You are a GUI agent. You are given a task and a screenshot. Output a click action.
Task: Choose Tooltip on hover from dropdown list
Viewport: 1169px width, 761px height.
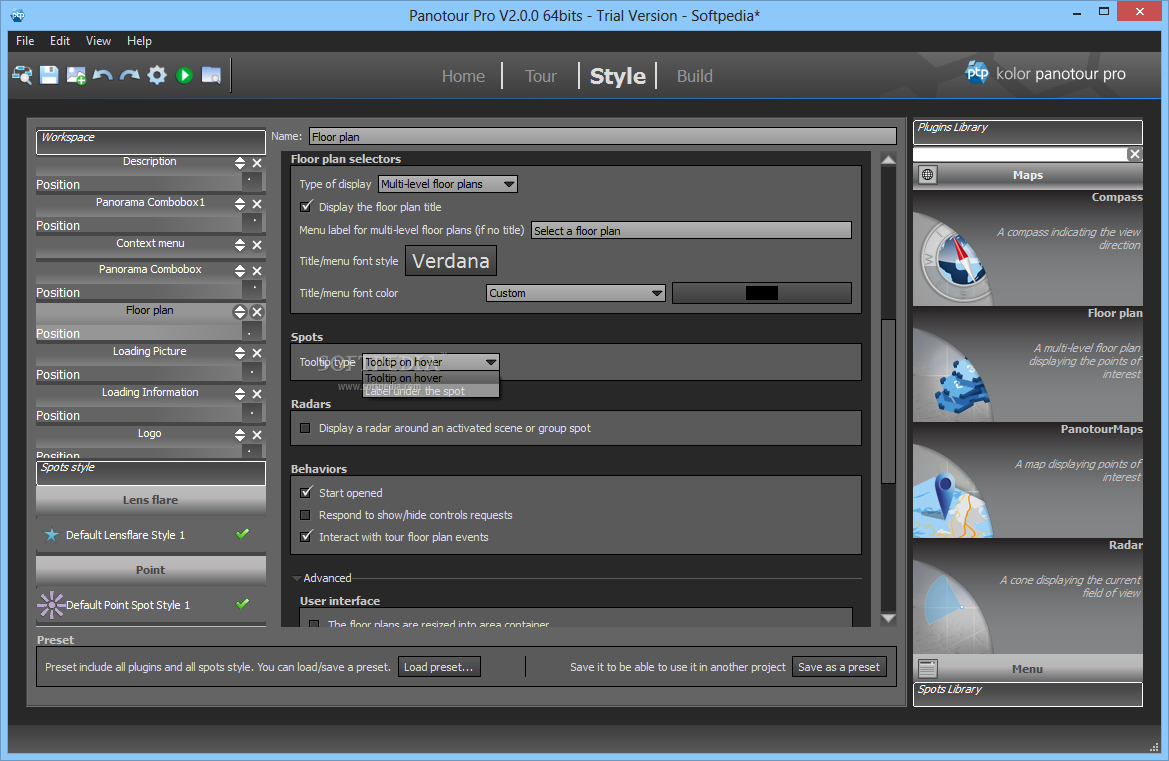(x=430, y=378)
